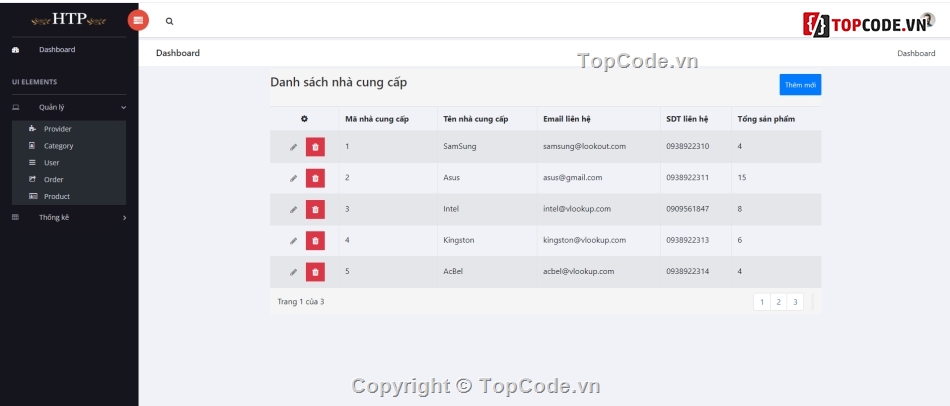
Task: Click the Dashboard page title at left
Action: (178, 53)
